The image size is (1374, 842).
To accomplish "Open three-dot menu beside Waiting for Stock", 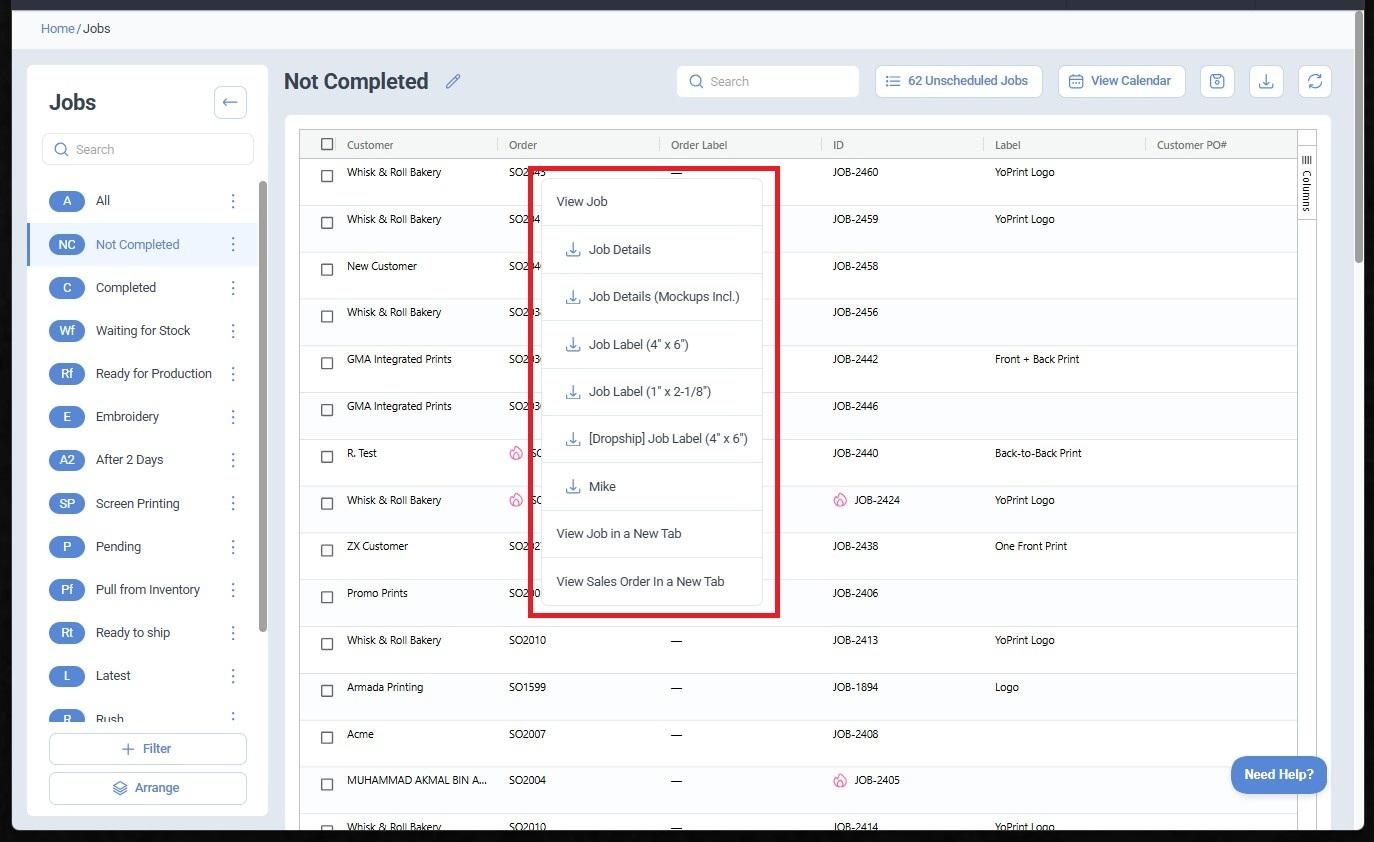I will (233, 331).
